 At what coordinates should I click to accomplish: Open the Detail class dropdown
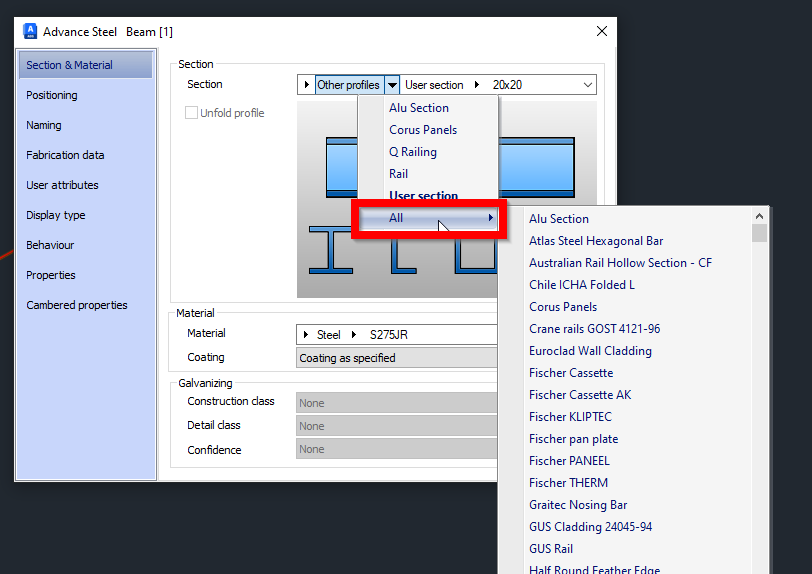(397, 426)
